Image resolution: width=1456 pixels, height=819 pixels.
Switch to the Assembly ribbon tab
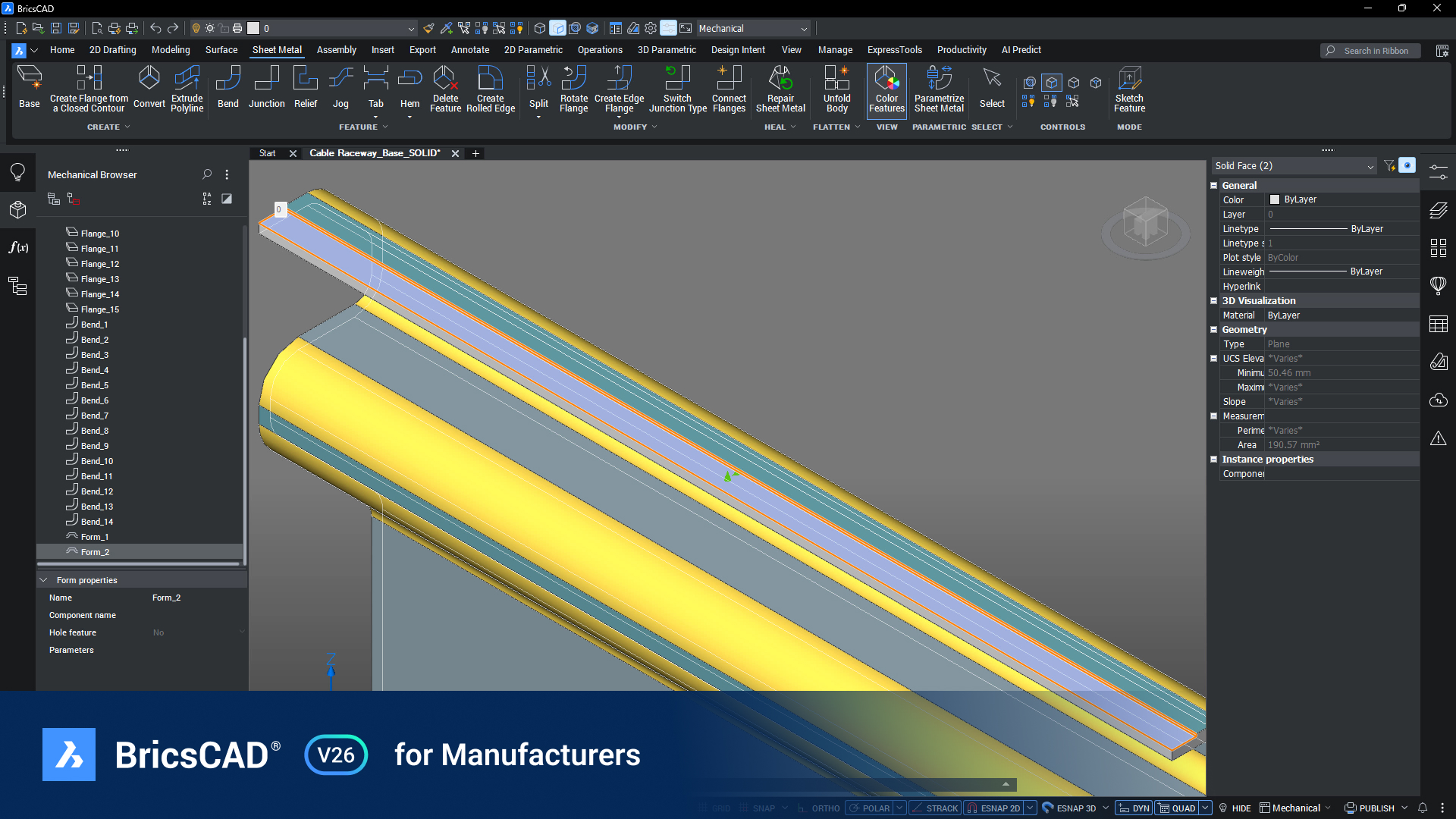[x=336, y=49]
